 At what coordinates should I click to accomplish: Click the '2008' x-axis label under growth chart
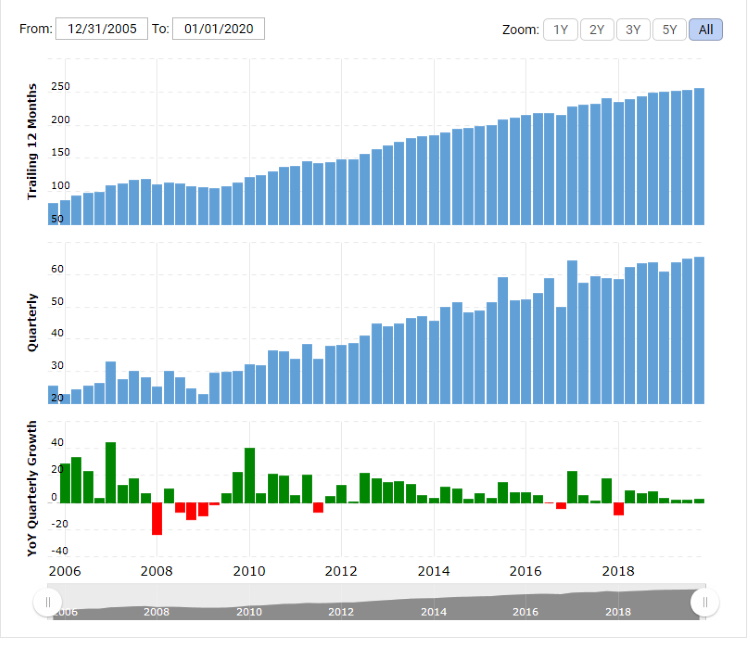point(156,571)
